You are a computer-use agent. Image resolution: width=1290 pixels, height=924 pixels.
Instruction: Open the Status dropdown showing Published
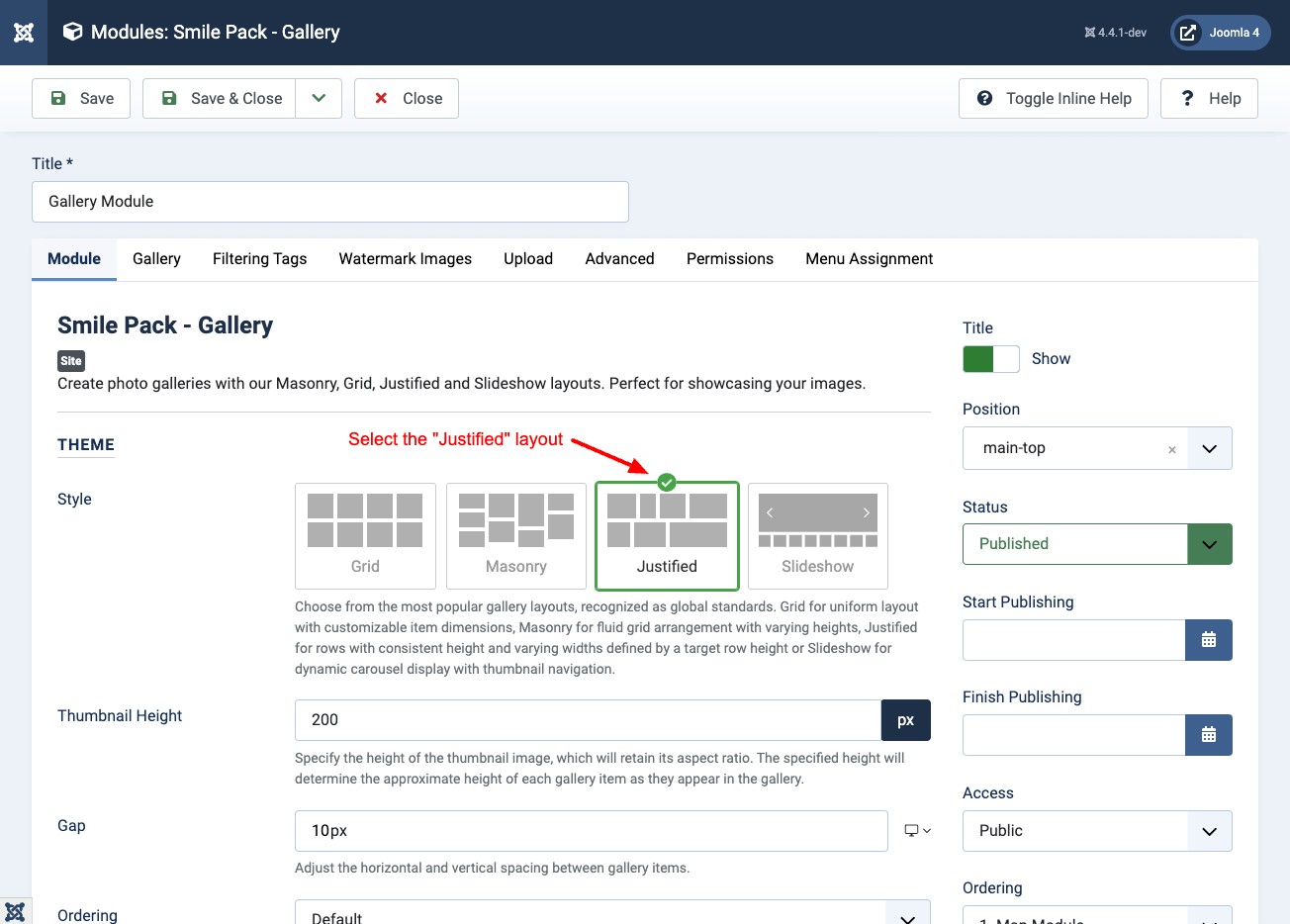click(x=1097, y=544)
